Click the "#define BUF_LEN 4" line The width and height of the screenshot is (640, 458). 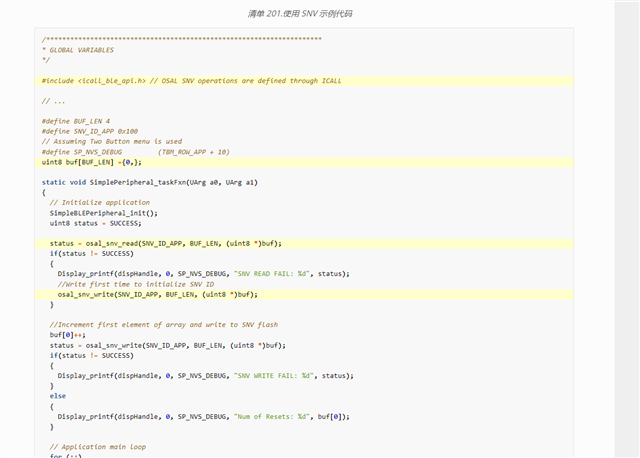[x=76, y=121]
